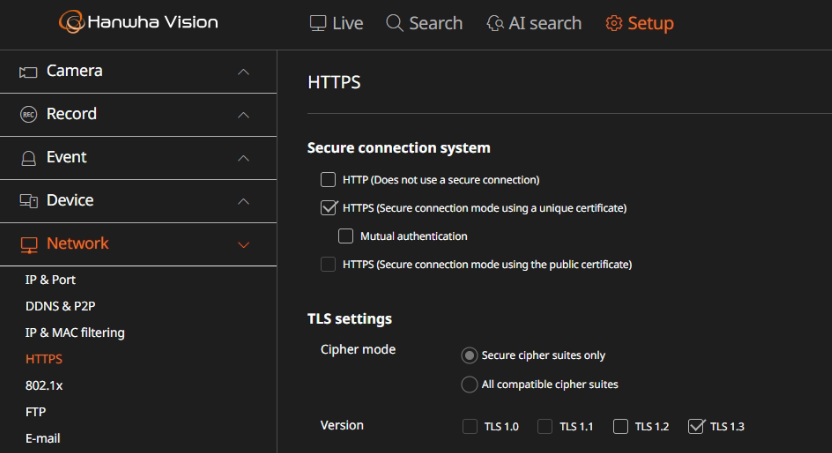Enable the TLS 1.2 checkbox
Viewport: 832px width, 453px height.
[x=620, y=426]
